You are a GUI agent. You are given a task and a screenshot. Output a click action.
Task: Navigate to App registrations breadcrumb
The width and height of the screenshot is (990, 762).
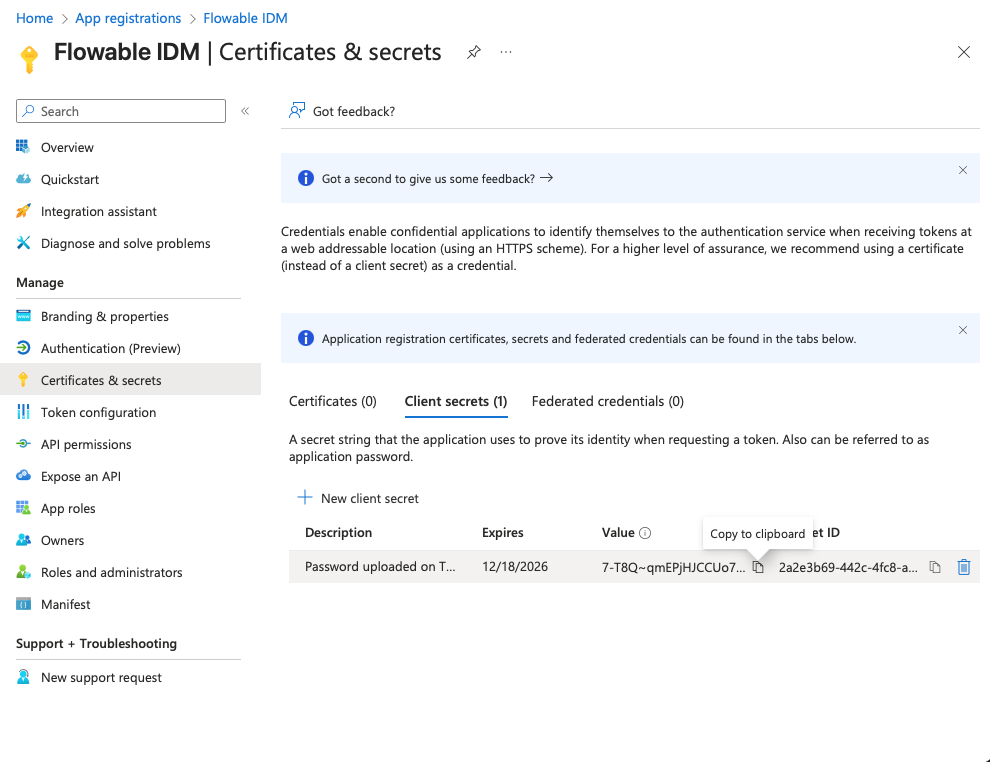128,18
